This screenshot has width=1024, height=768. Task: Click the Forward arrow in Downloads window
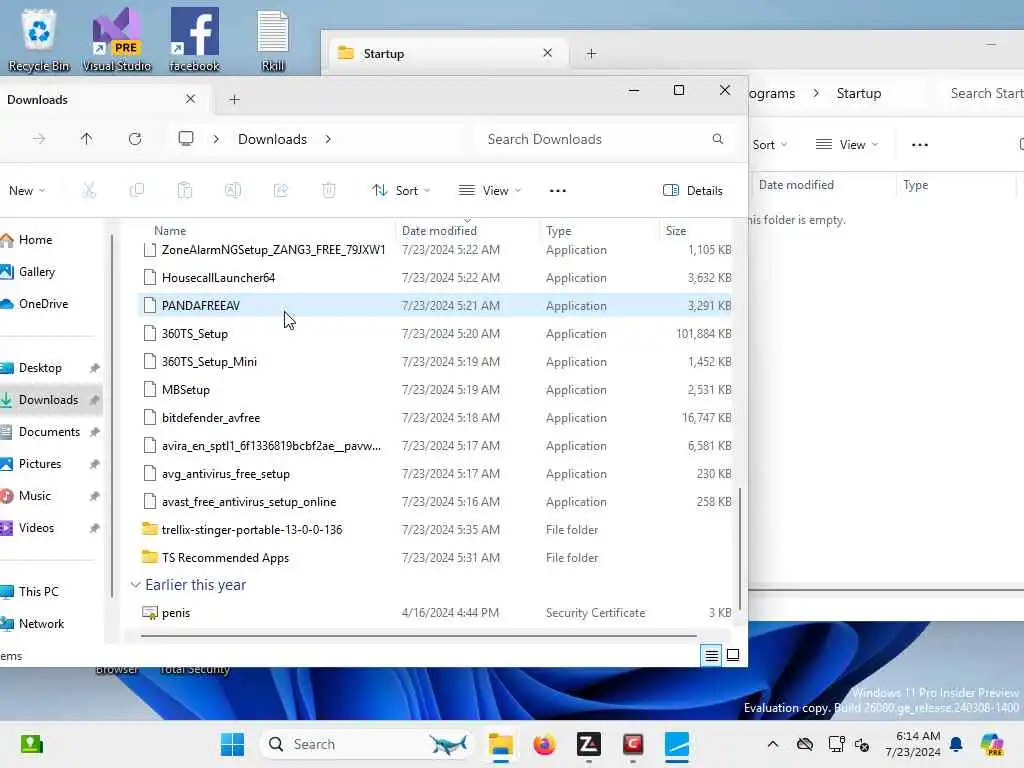(x=39, y=139)
